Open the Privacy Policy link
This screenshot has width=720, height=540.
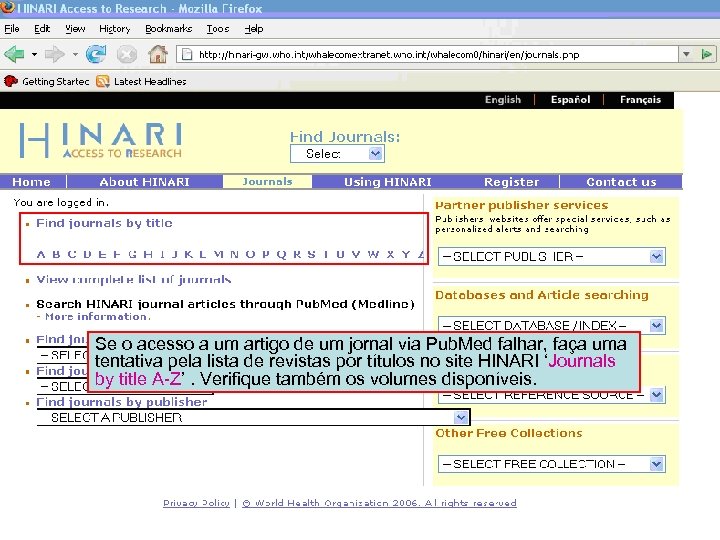tap(196, 503)
